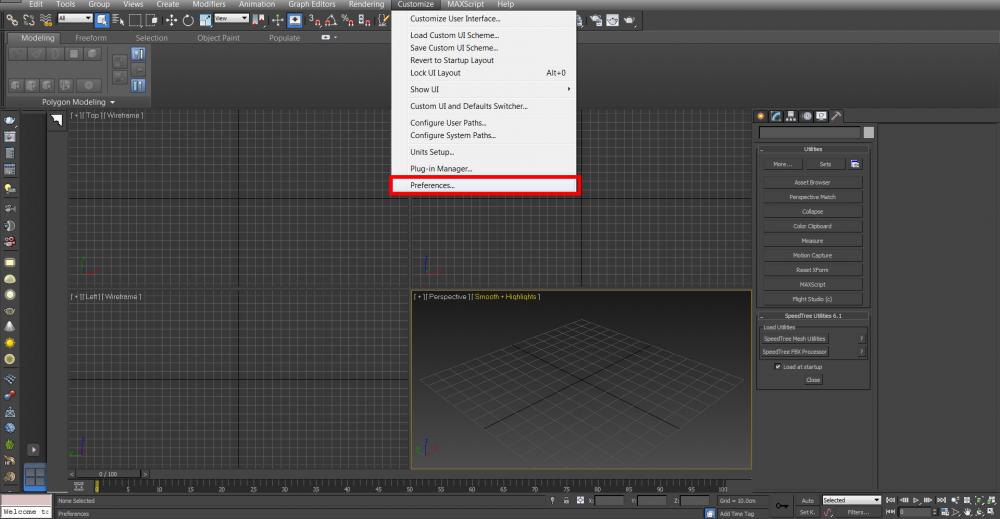Click Configure Button Sets icon in Utilities
1000x519 pixels.
tap(855, 164)
